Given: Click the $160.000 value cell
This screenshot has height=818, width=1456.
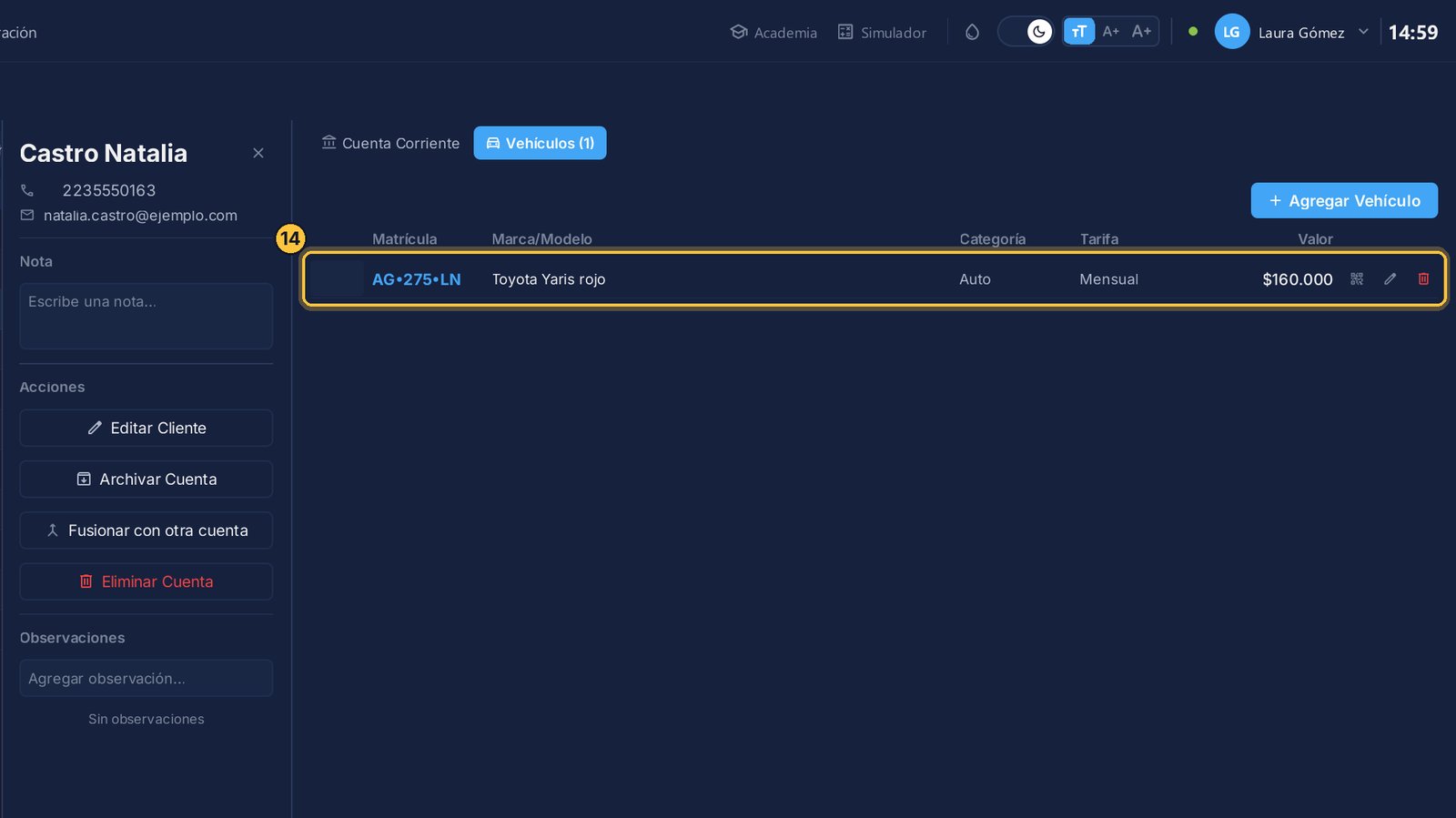Looking at the screenshot, I should pos(1297,279).
